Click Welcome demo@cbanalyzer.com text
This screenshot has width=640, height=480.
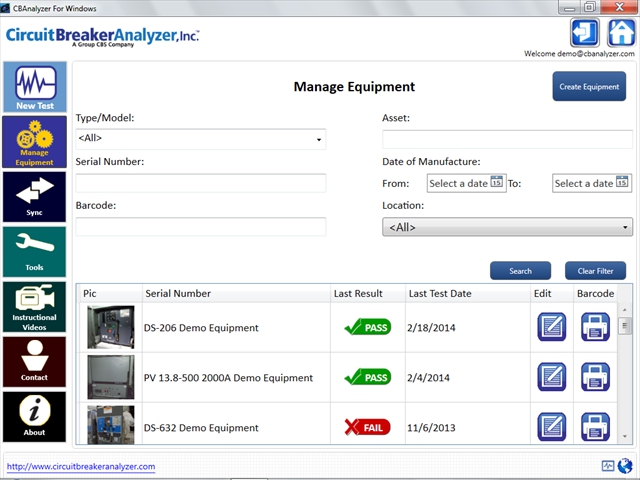(579, 53)
